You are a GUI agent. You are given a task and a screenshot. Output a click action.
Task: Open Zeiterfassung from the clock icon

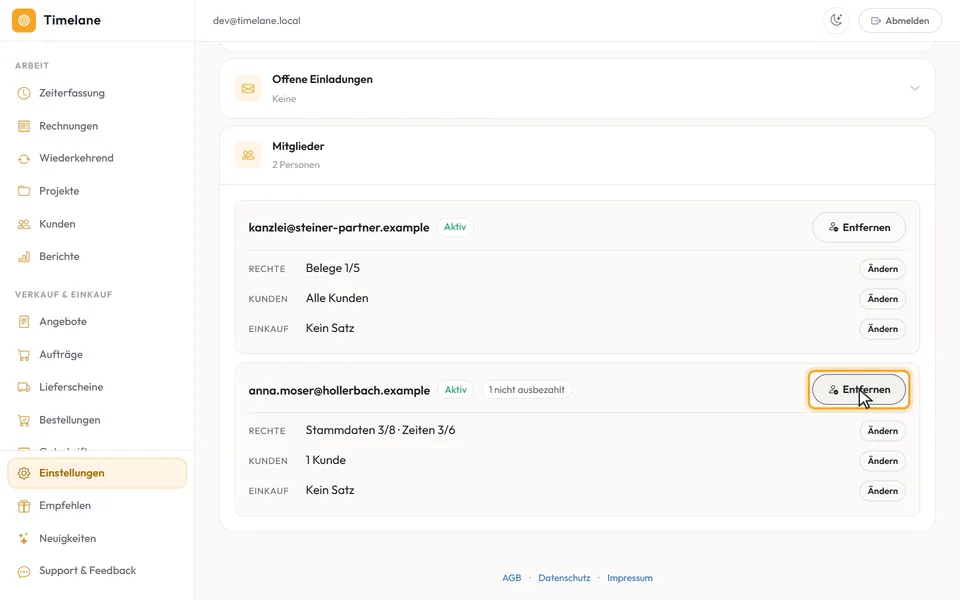click(24, 93)
